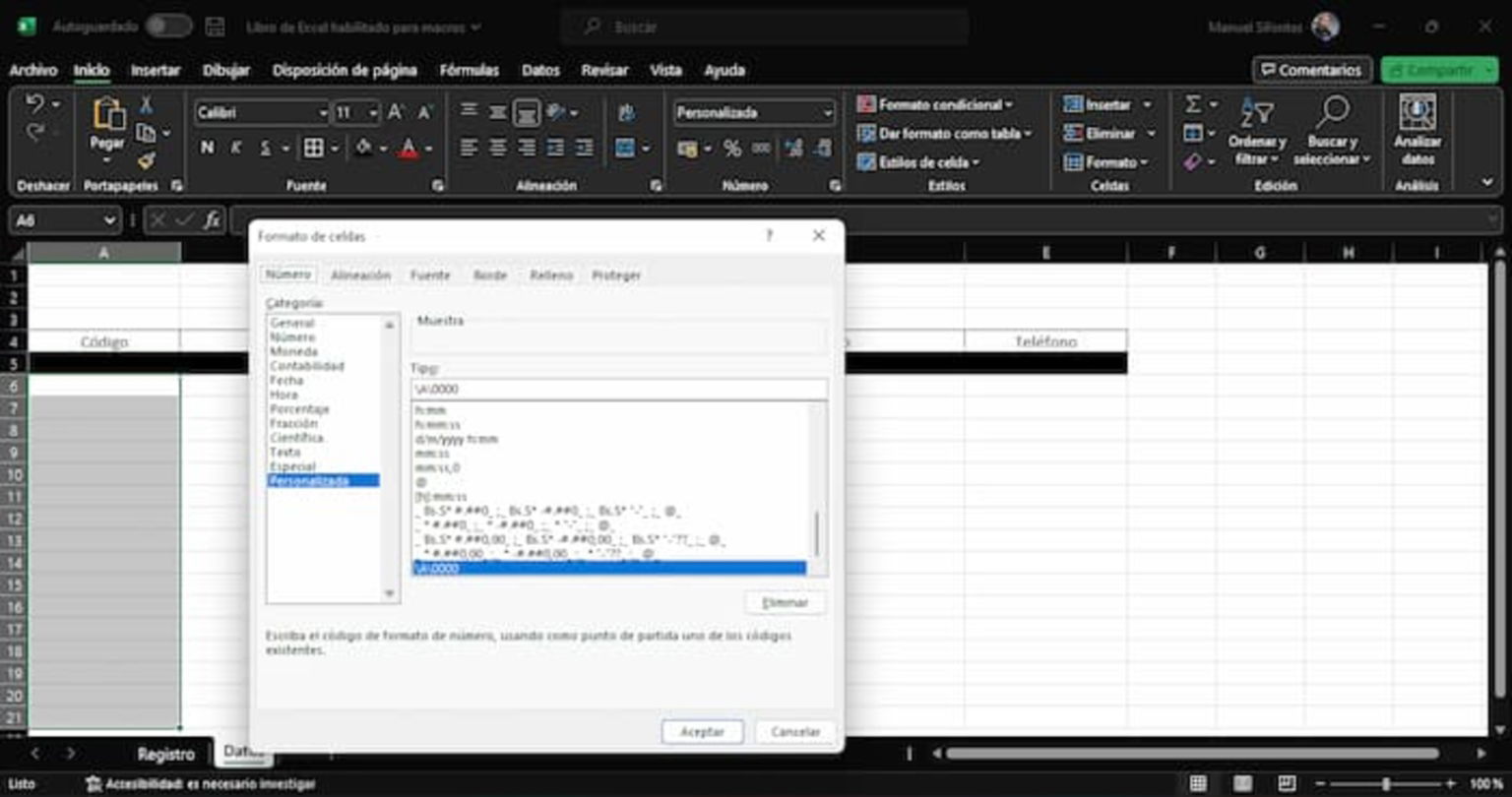Toggle center text alignment
The width and height of the screenshot is (1512, 797).
[498, 149]
